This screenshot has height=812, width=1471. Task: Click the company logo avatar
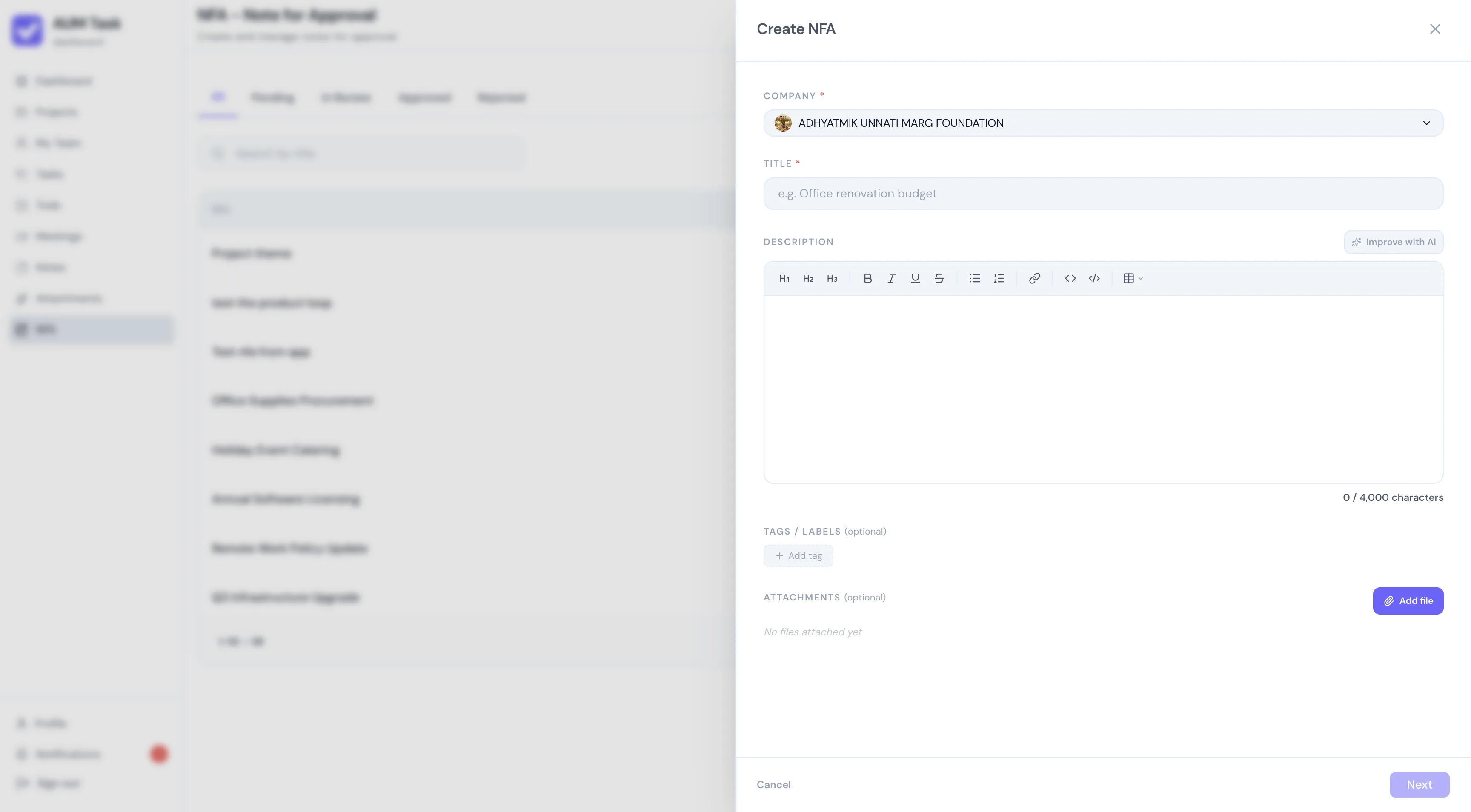(x=783, y=123)
